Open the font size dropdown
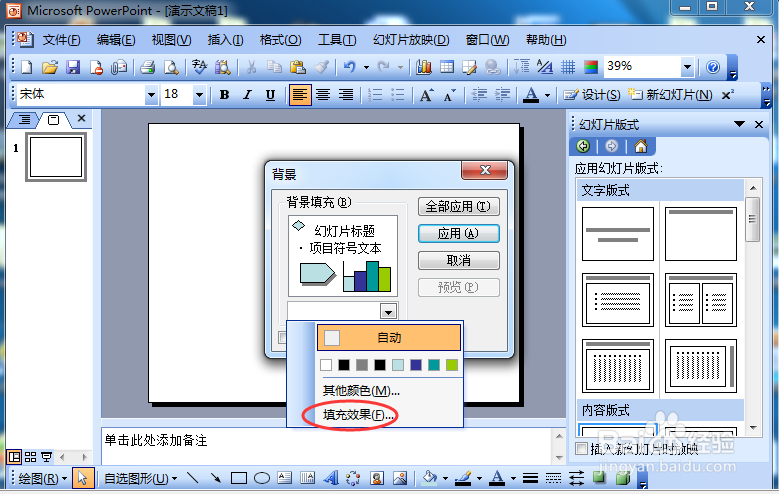The image size is (779, 494). (199, 94)
